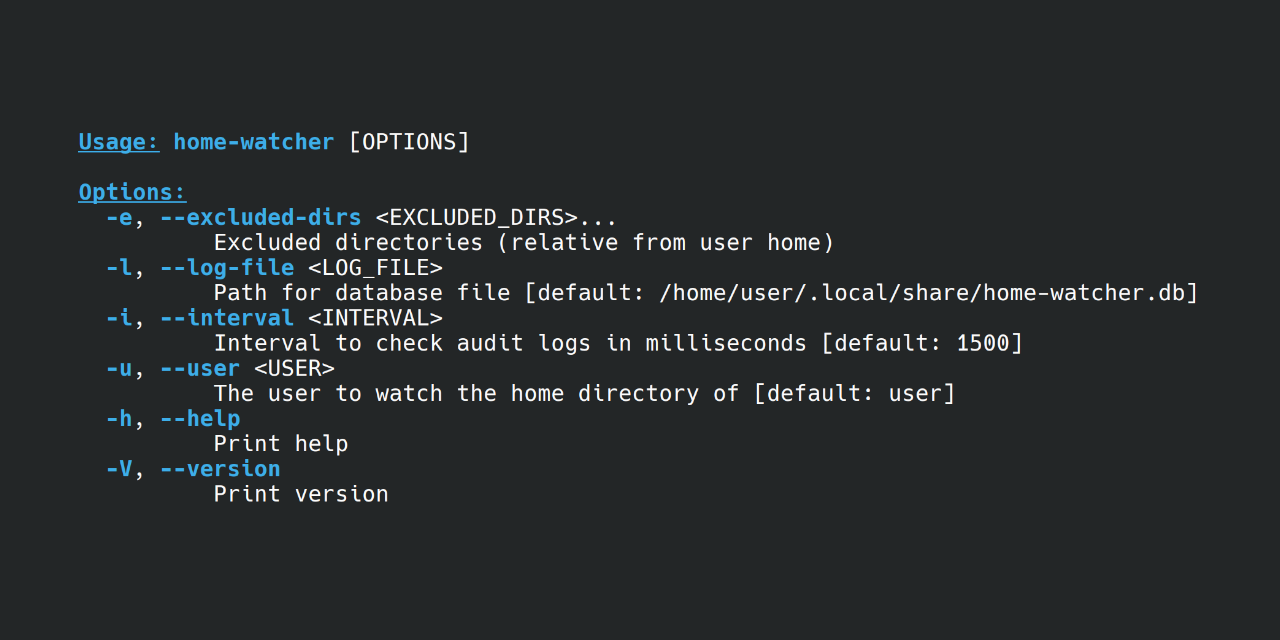Viewport: 1280px width, 640px height.
Task: Click the Excluded directories description line
Action: (x=523, y=243)
